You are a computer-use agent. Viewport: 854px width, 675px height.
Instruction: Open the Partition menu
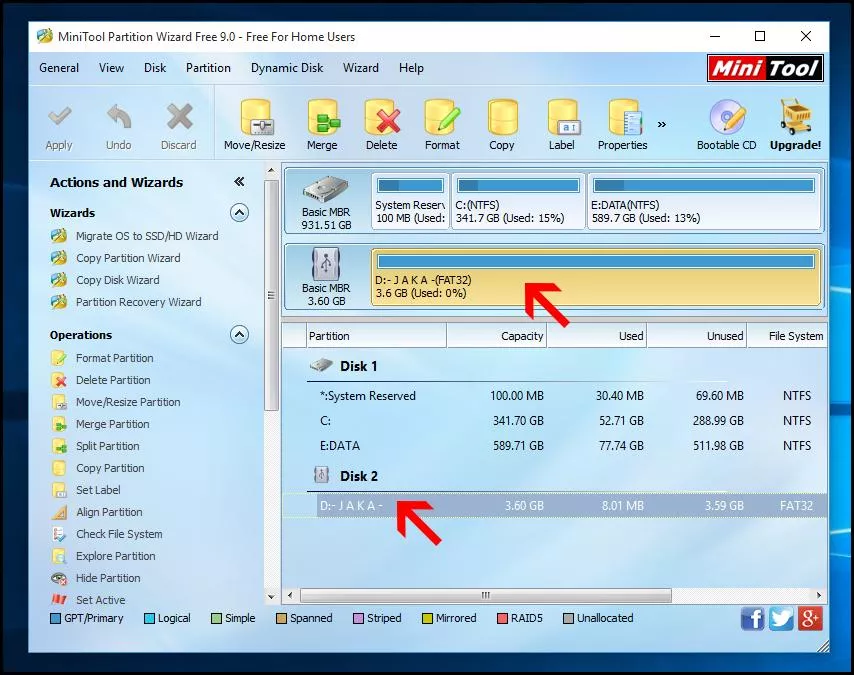click(x=208, y=68)
